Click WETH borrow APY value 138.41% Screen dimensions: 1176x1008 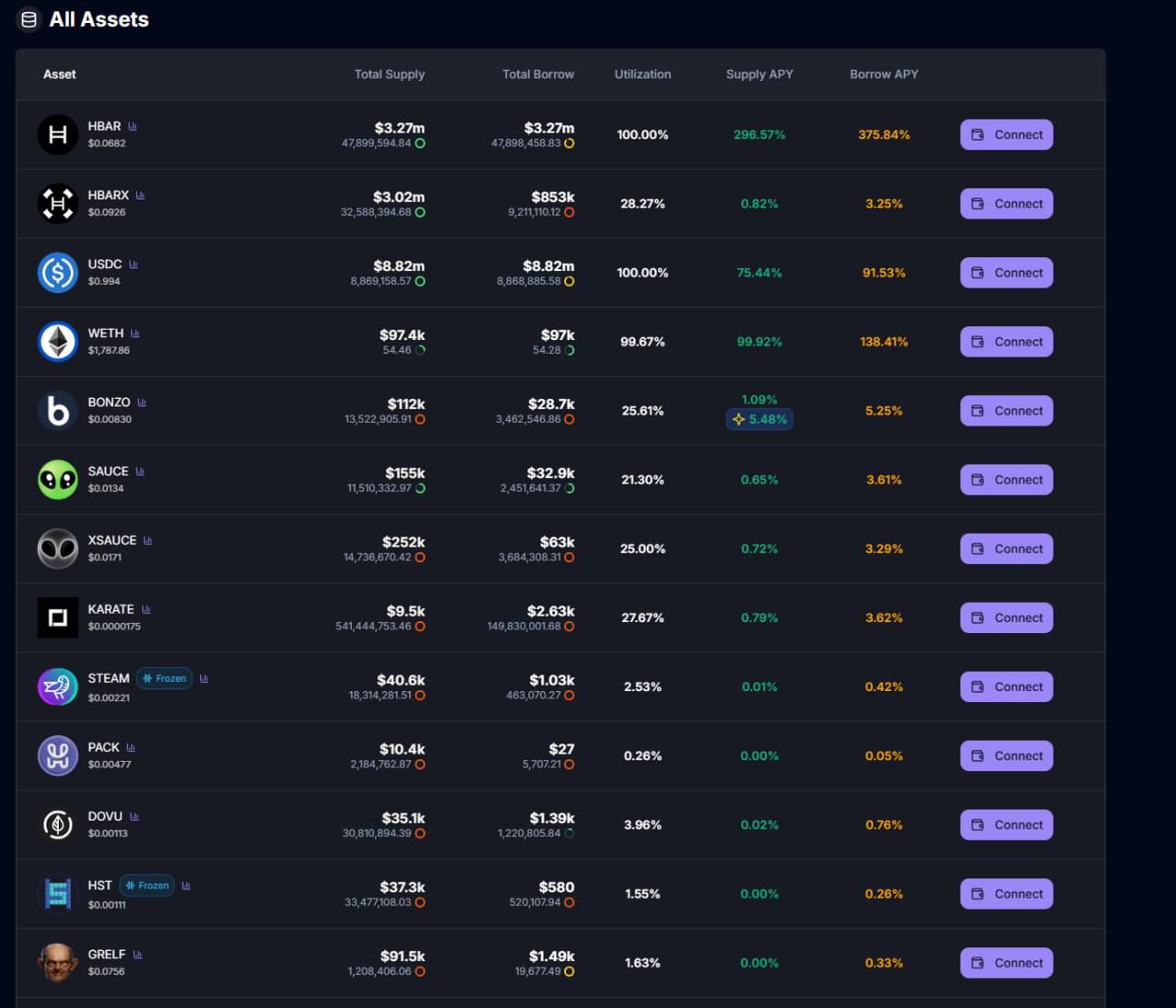884,342
